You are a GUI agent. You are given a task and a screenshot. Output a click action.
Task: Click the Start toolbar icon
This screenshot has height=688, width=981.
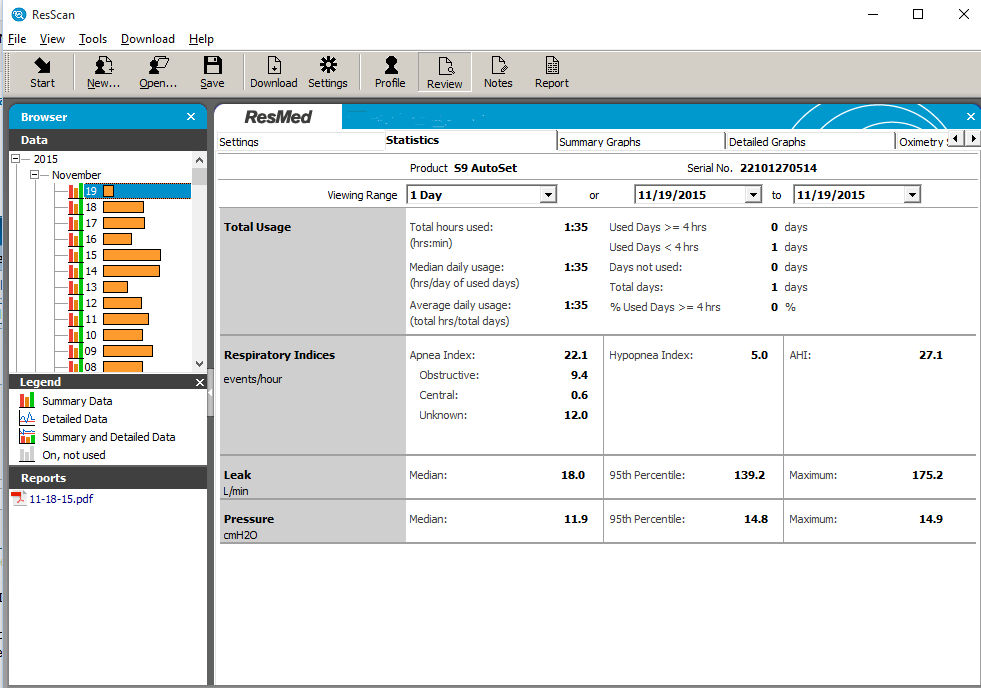(x=42, y=73)
